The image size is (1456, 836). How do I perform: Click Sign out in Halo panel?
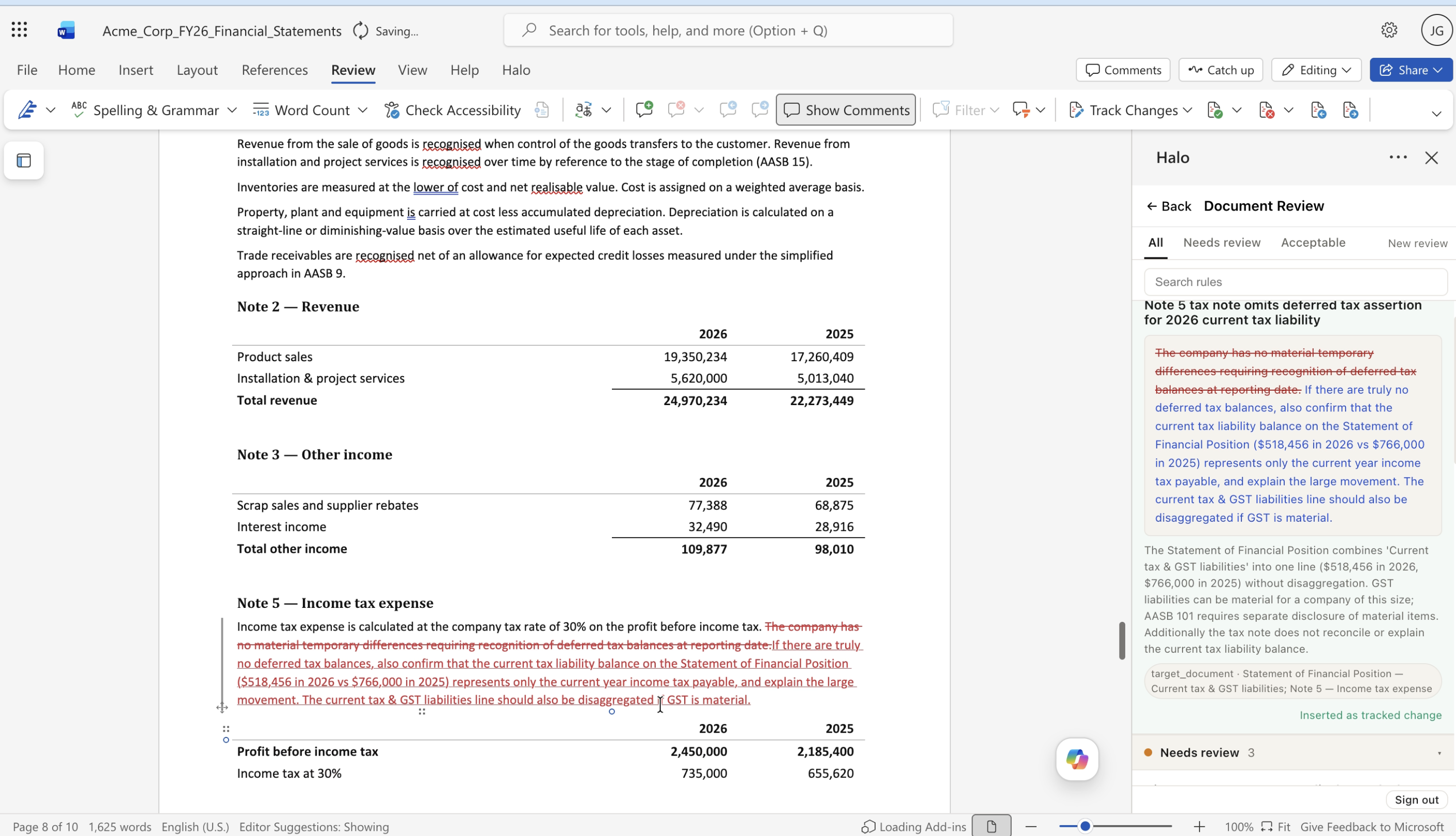1416,799
